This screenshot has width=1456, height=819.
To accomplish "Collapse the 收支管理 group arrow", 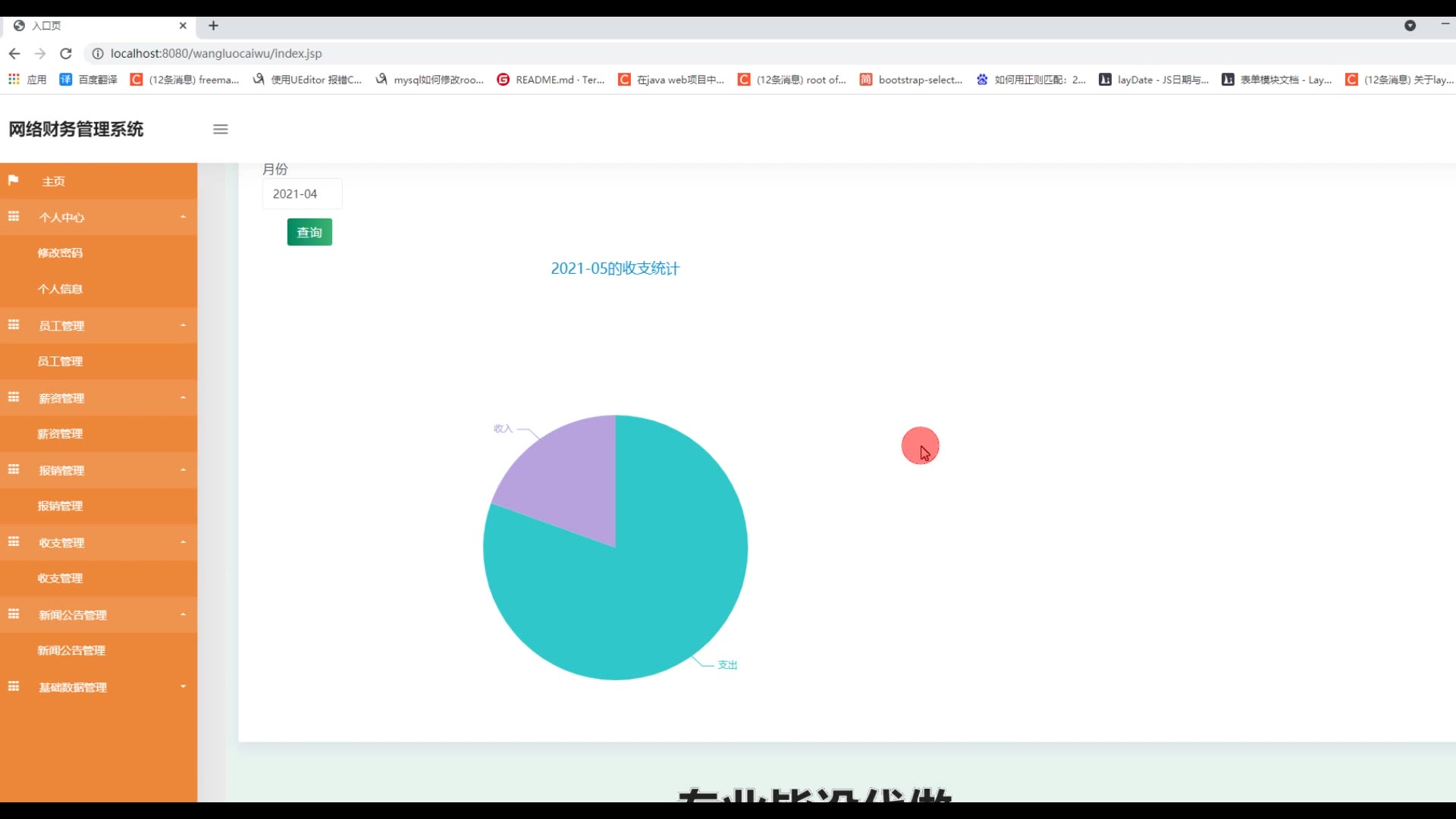I will [x=183, y=542].
